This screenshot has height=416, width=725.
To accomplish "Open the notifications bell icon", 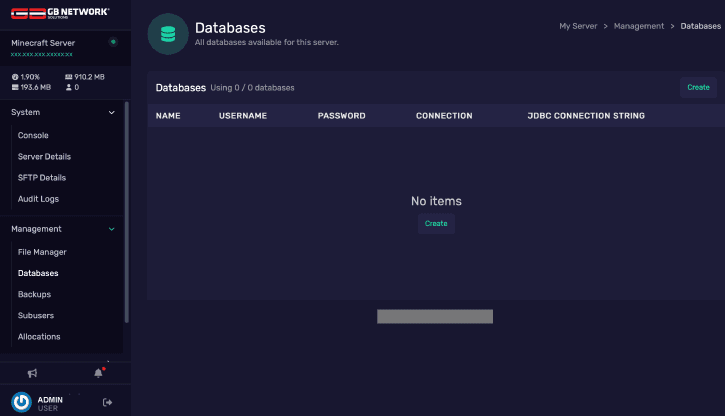I will pyautogui.click(x=98, y=373).
